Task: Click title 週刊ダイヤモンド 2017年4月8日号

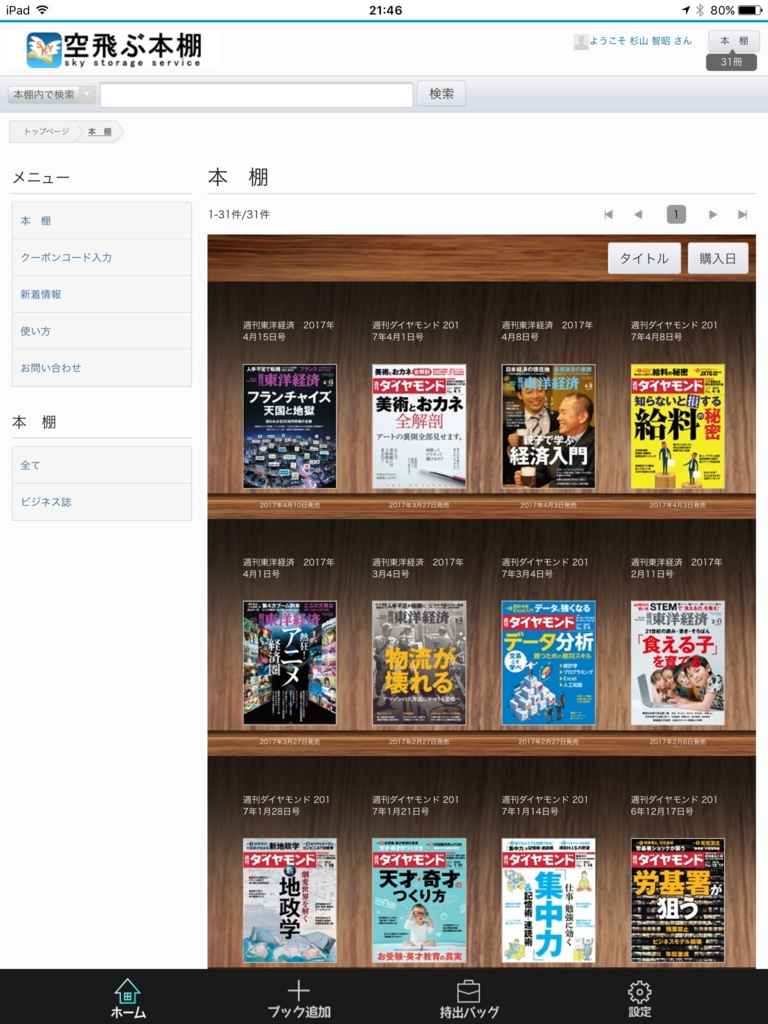Action: (674, 330)
